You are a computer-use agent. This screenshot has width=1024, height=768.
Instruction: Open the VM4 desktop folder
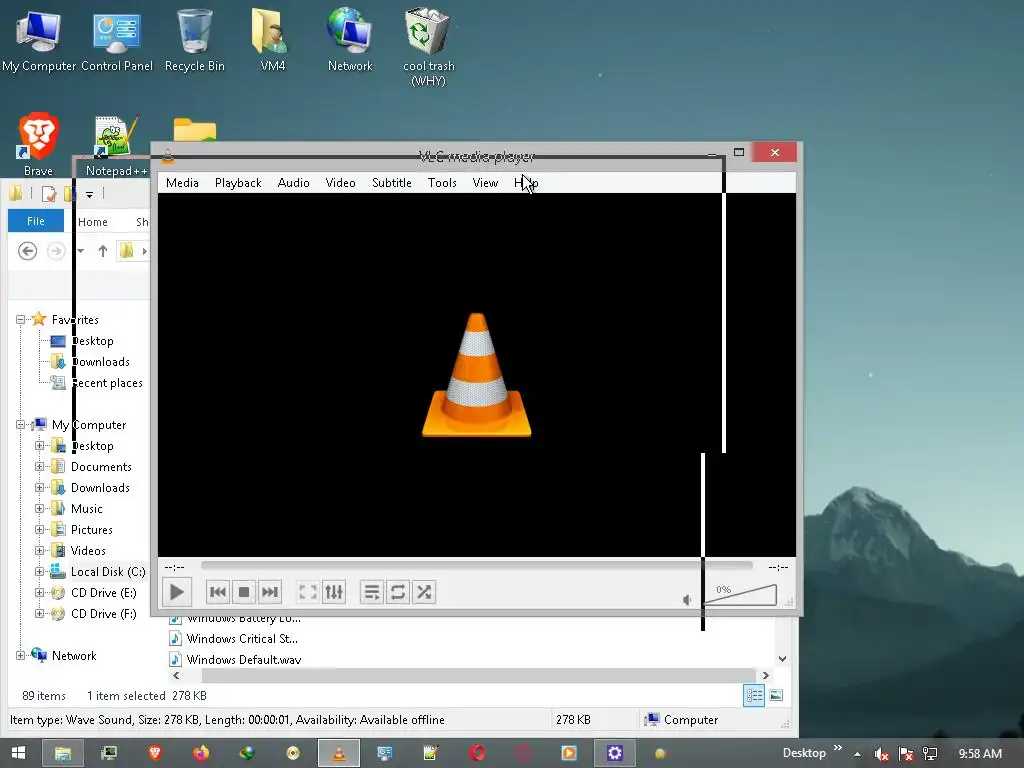pyautogui.click(x=272, y=40)
